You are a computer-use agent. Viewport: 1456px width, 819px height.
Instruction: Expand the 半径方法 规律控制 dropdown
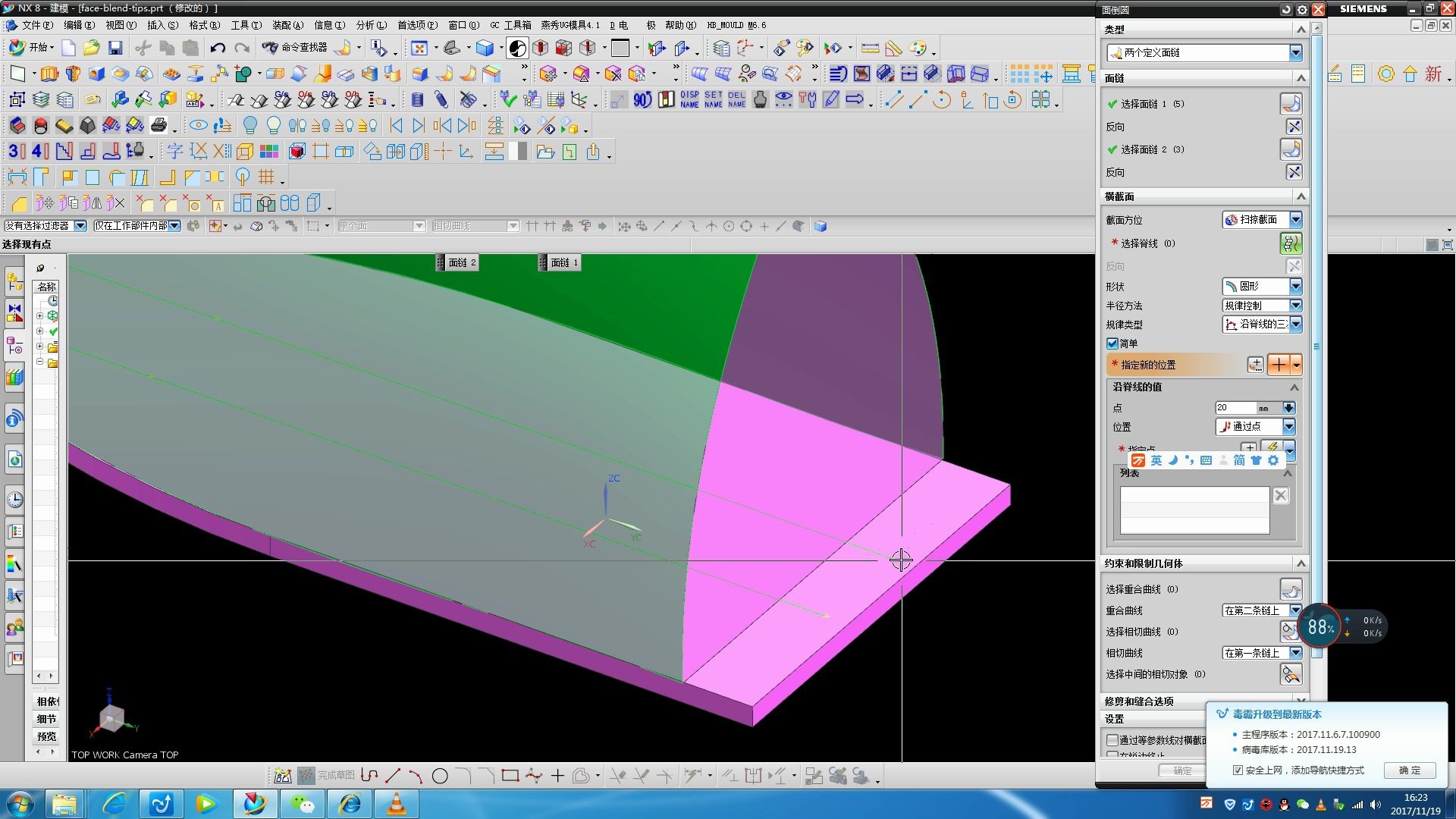[1295, 306]
